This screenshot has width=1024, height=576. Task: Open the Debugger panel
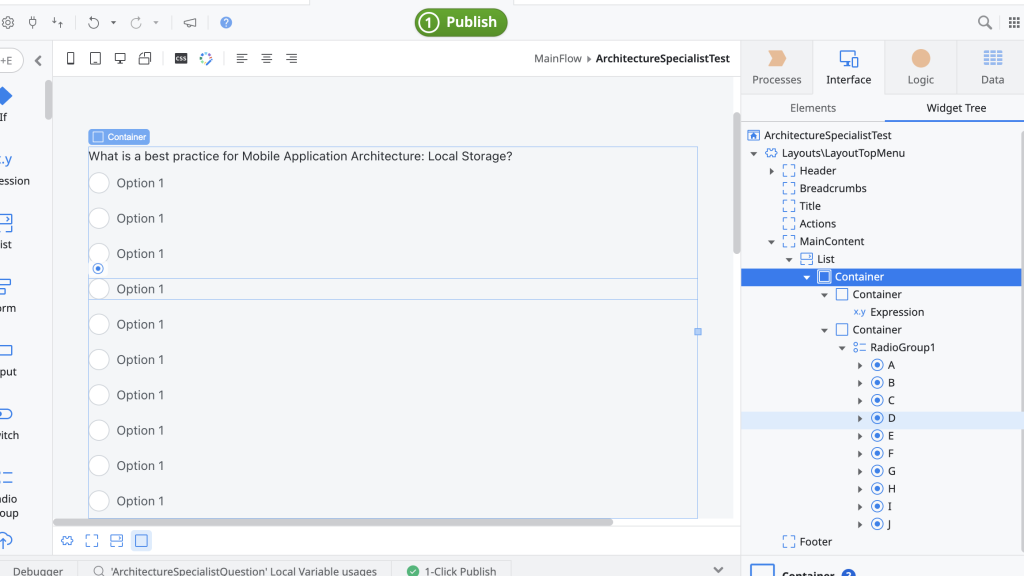pyautogui.click(x=39, y=571)
